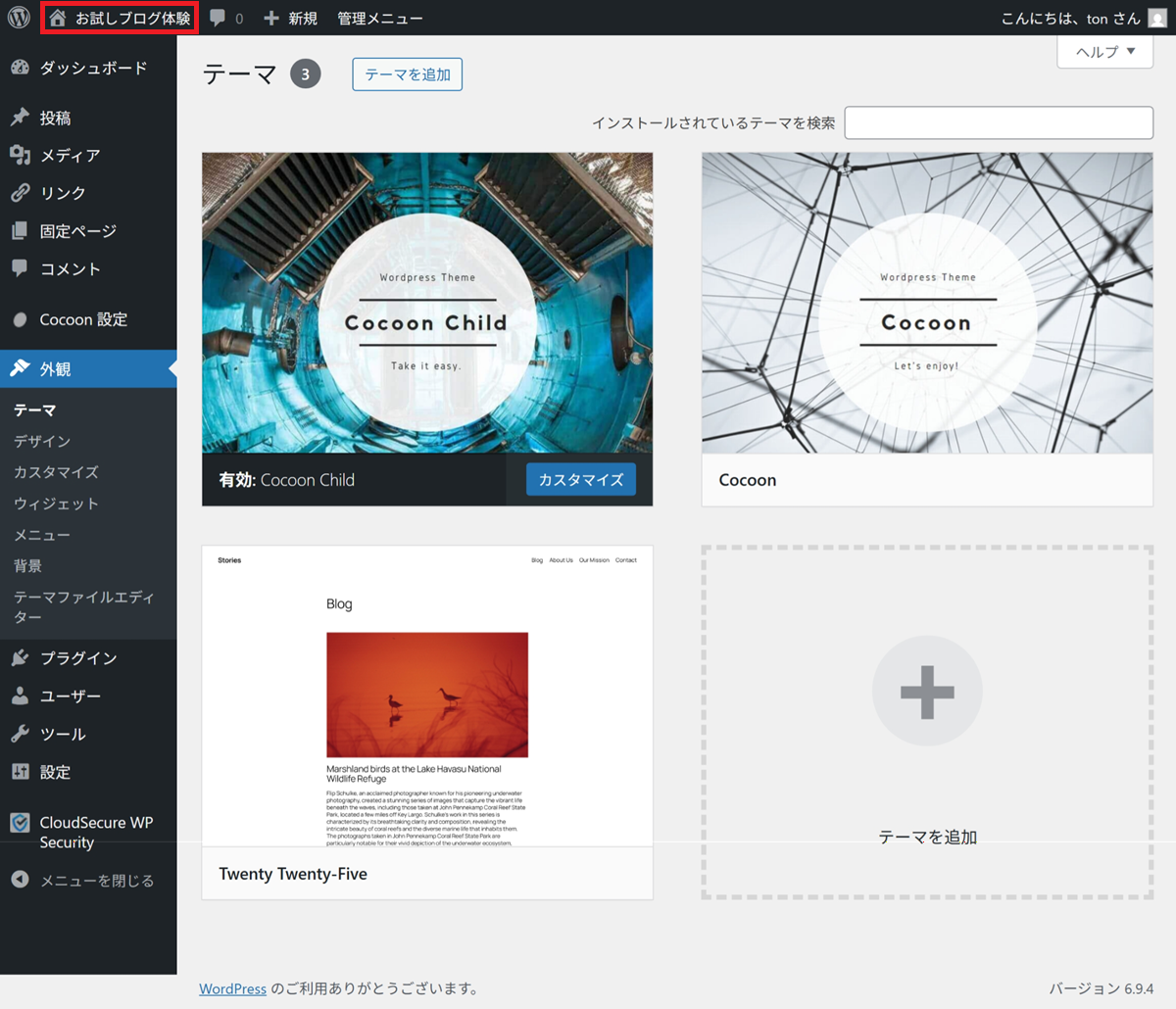
Task: Select 背景 in the 外観 submenu
Action: (27, 566)
